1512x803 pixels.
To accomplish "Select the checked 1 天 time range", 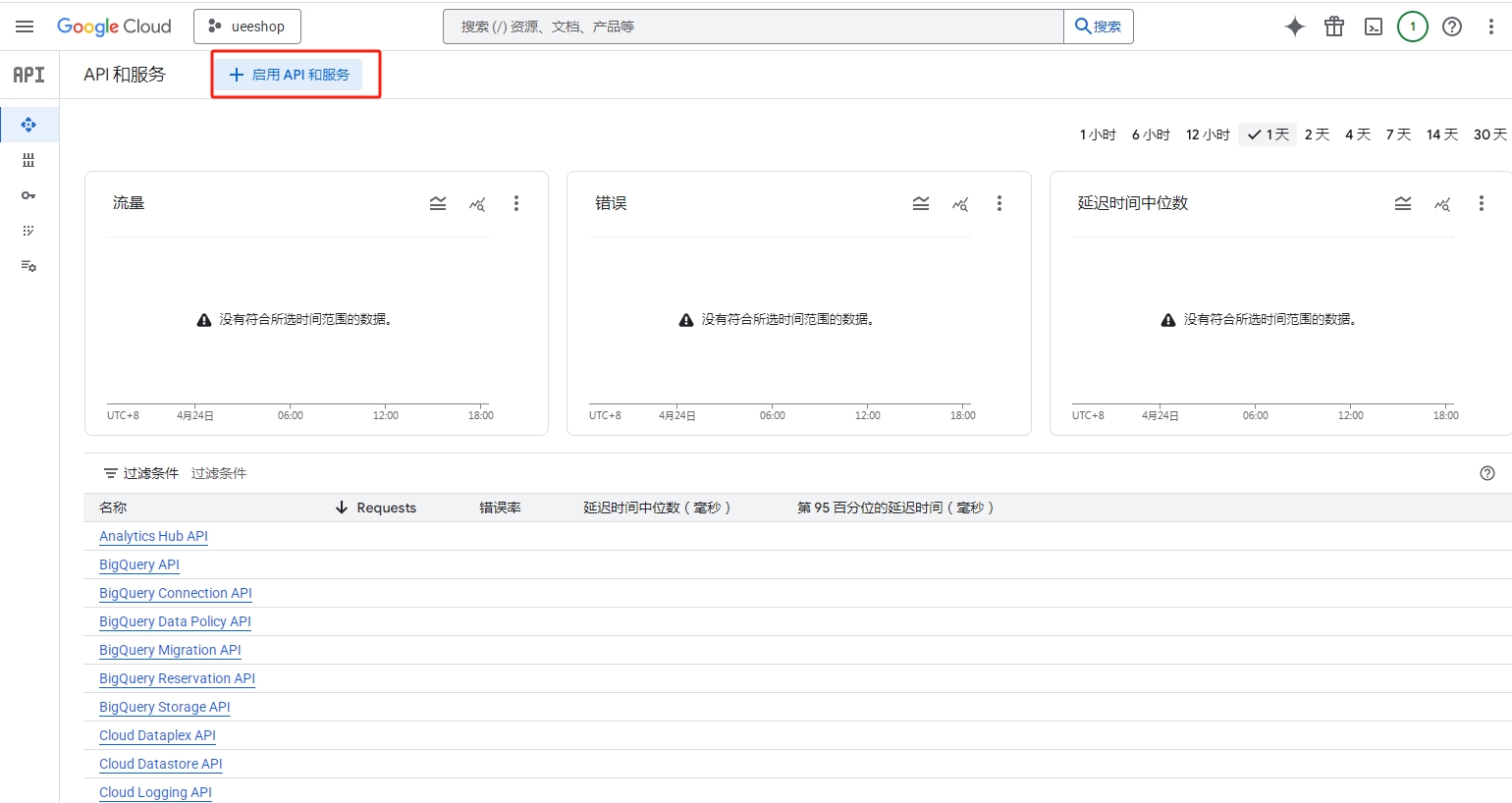I will click(1268, 134).
